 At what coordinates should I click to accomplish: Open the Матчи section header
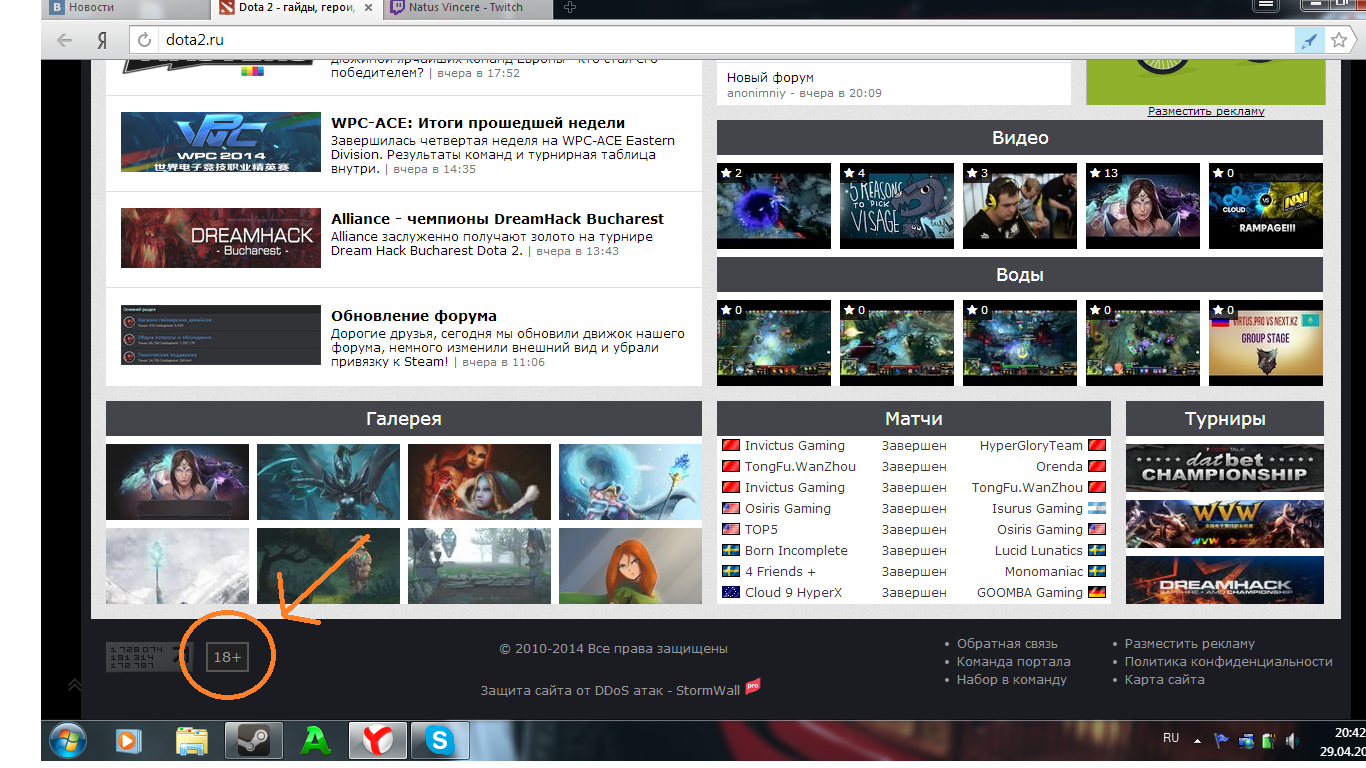[x=914, y=419]
